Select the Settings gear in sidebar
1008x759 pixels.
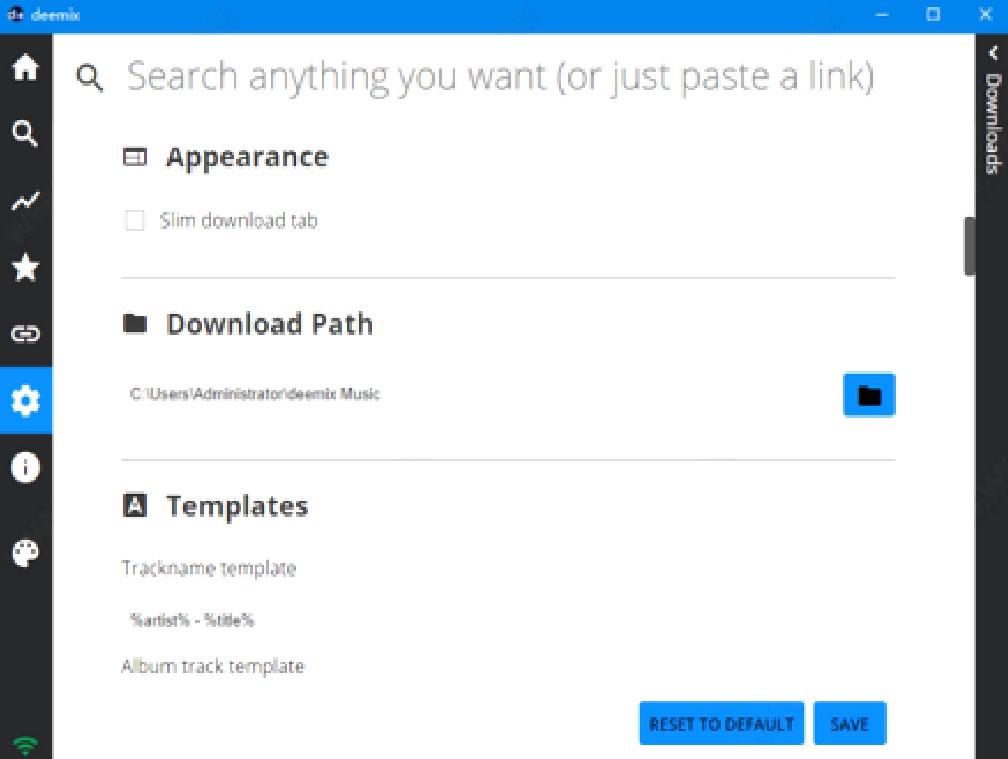click(x=25, y=401)
